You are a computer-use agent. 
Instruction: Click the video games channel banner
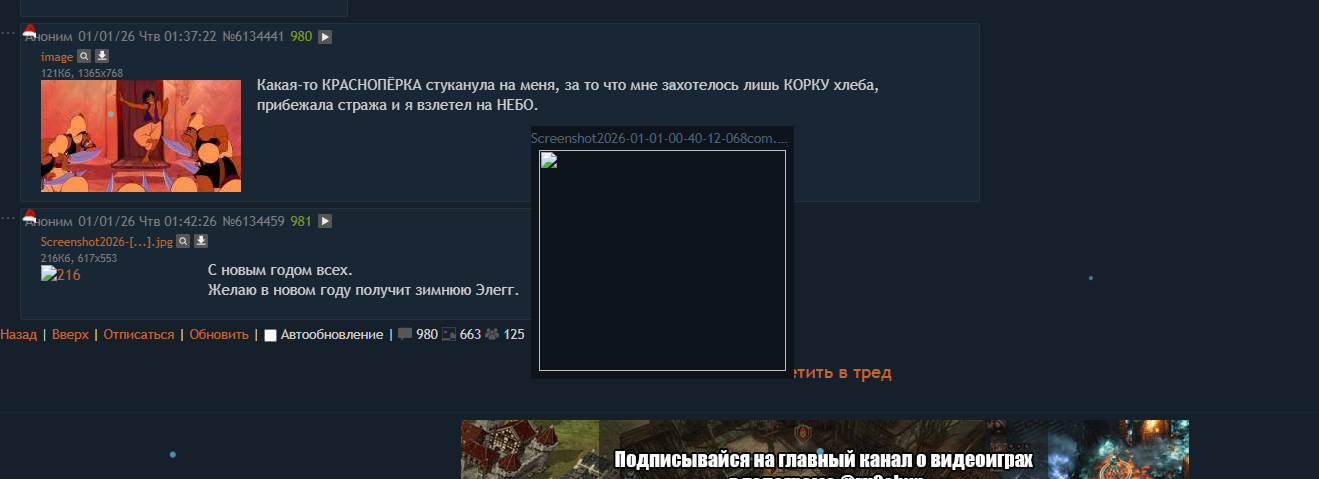tap(825, 450)
